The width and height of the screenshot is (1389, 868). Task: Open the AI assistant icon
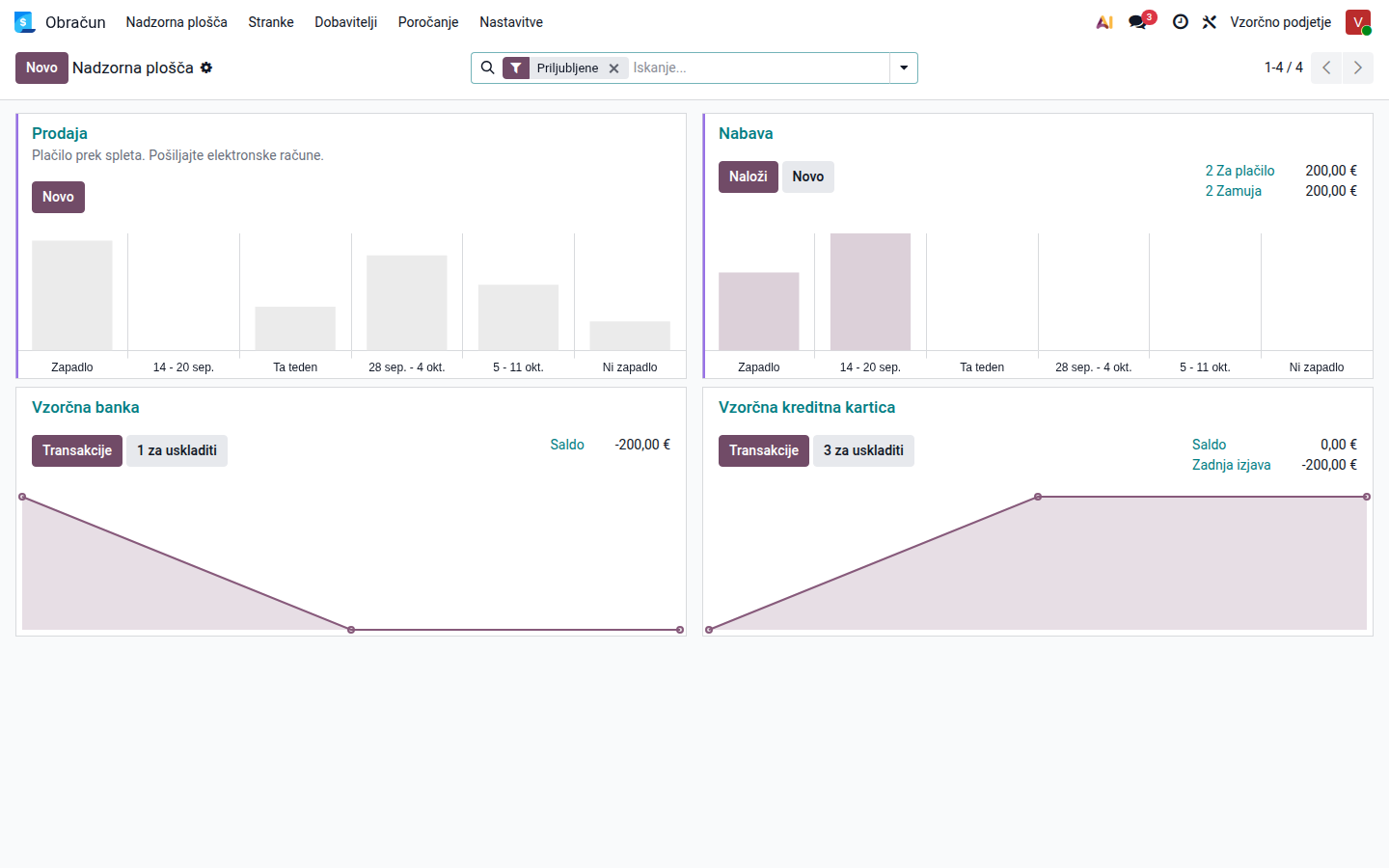tap(1104, 22)
